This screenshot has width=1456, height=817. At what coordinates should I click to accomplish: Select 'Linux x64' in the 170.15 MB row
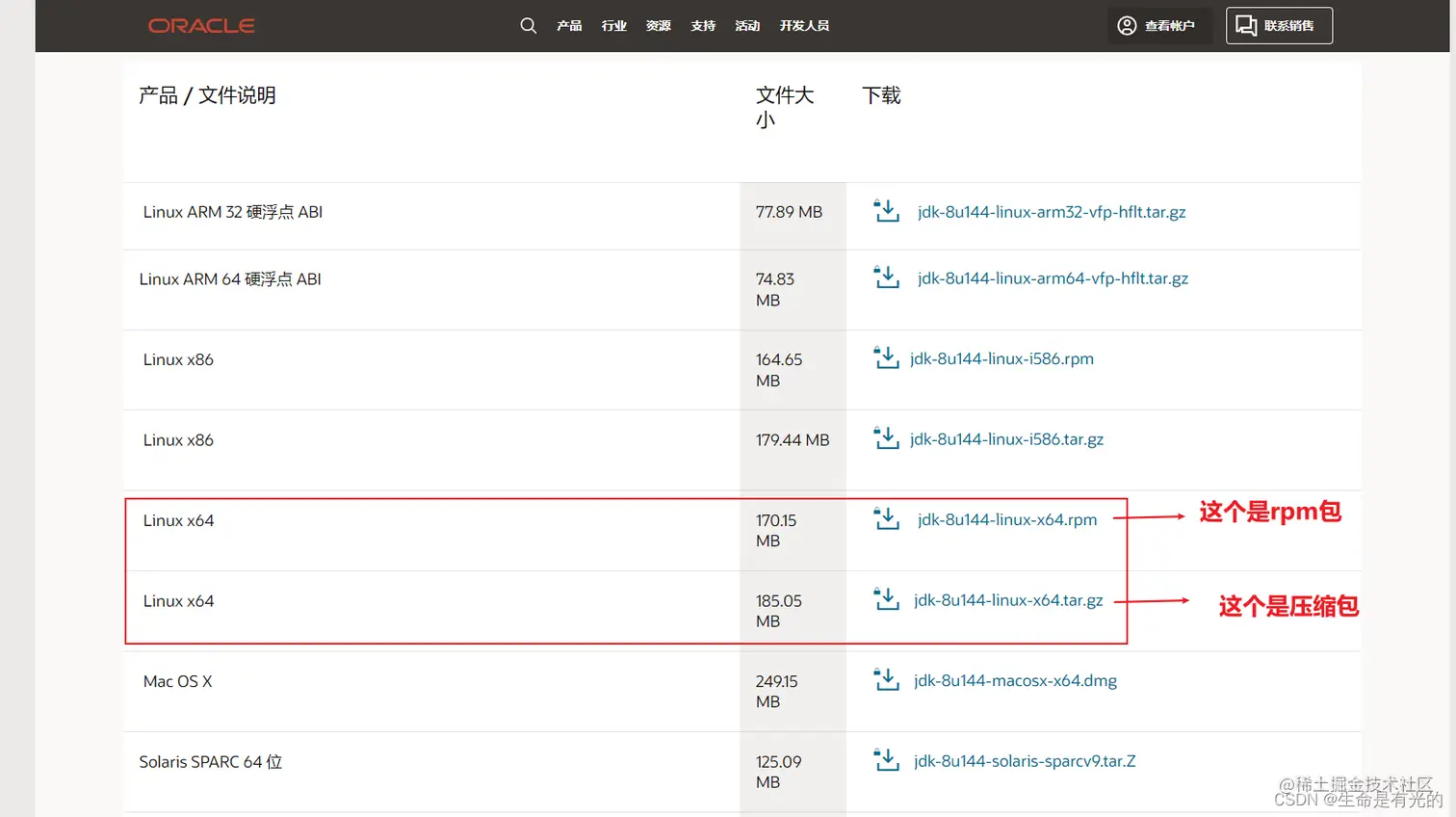point(178,520)
